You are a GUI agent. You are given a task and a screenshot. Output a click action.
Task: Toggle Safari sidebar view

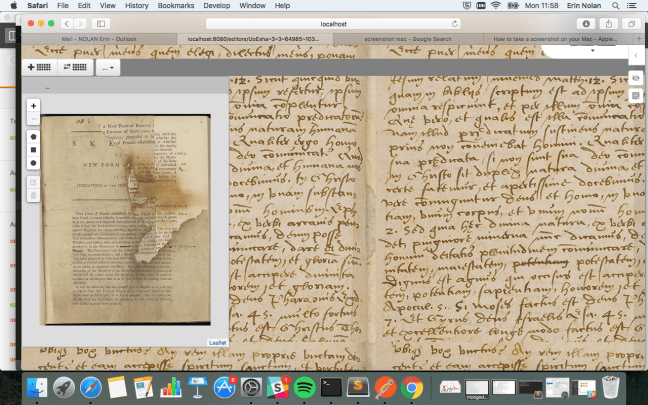(101, 22)
